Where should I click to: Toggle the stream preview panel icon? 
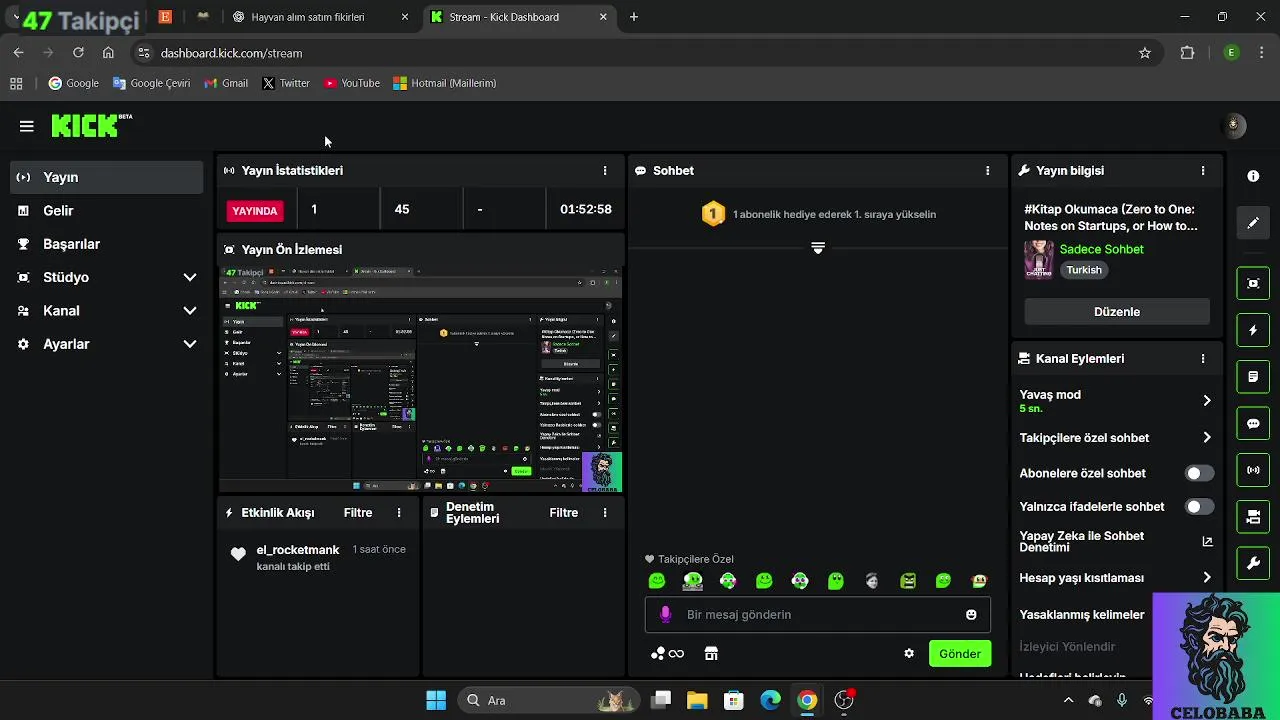[x=1253, y=283]
